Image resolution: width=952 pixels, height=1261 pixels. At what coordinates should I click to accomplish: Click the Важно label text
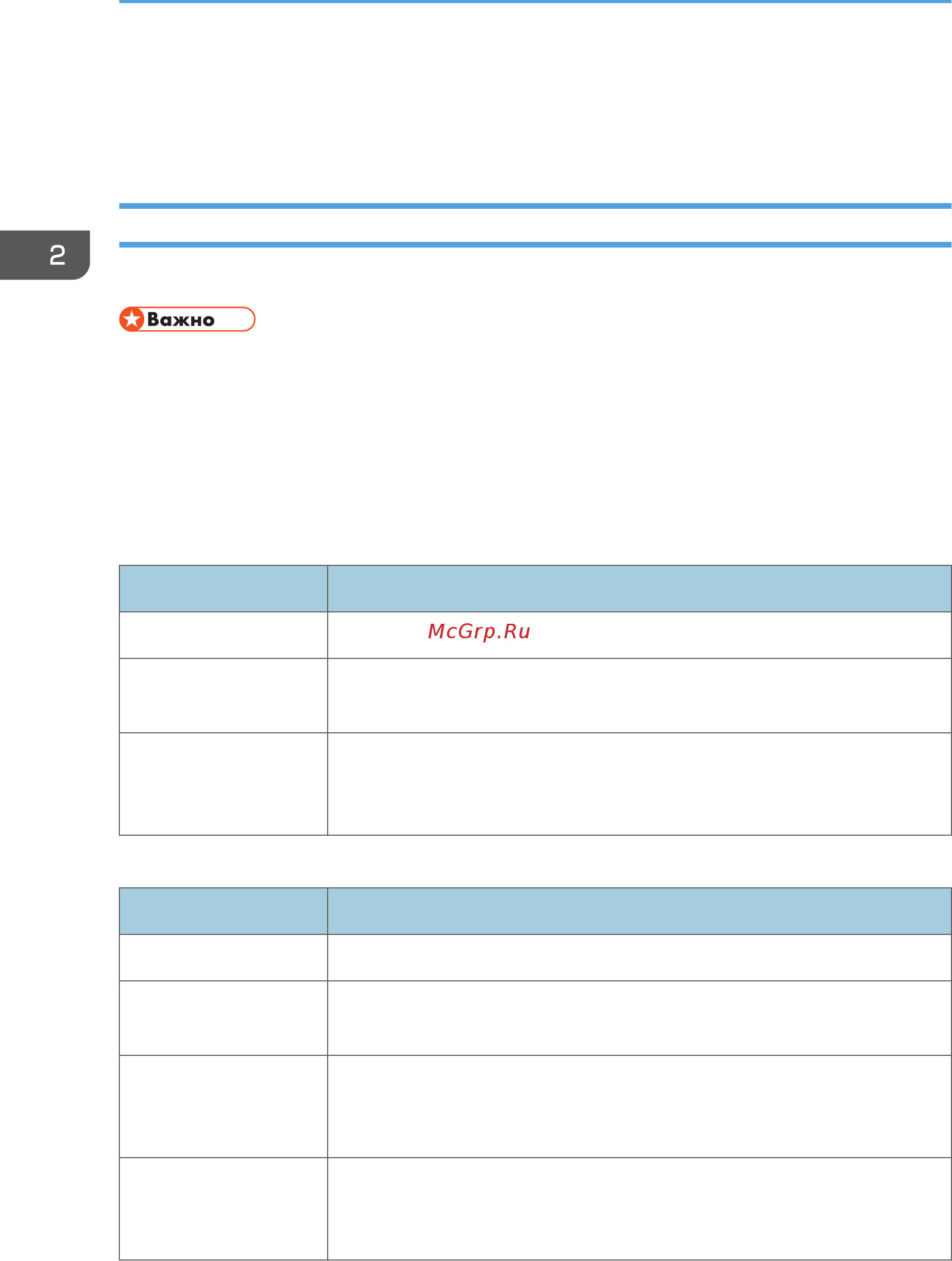tap(181, 320)
